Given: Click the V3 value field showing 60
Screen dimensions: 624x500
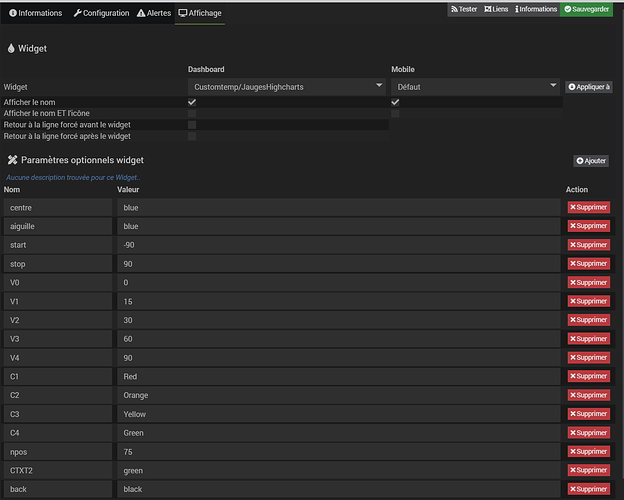Looking at the screenshot, I should point(339,339).
